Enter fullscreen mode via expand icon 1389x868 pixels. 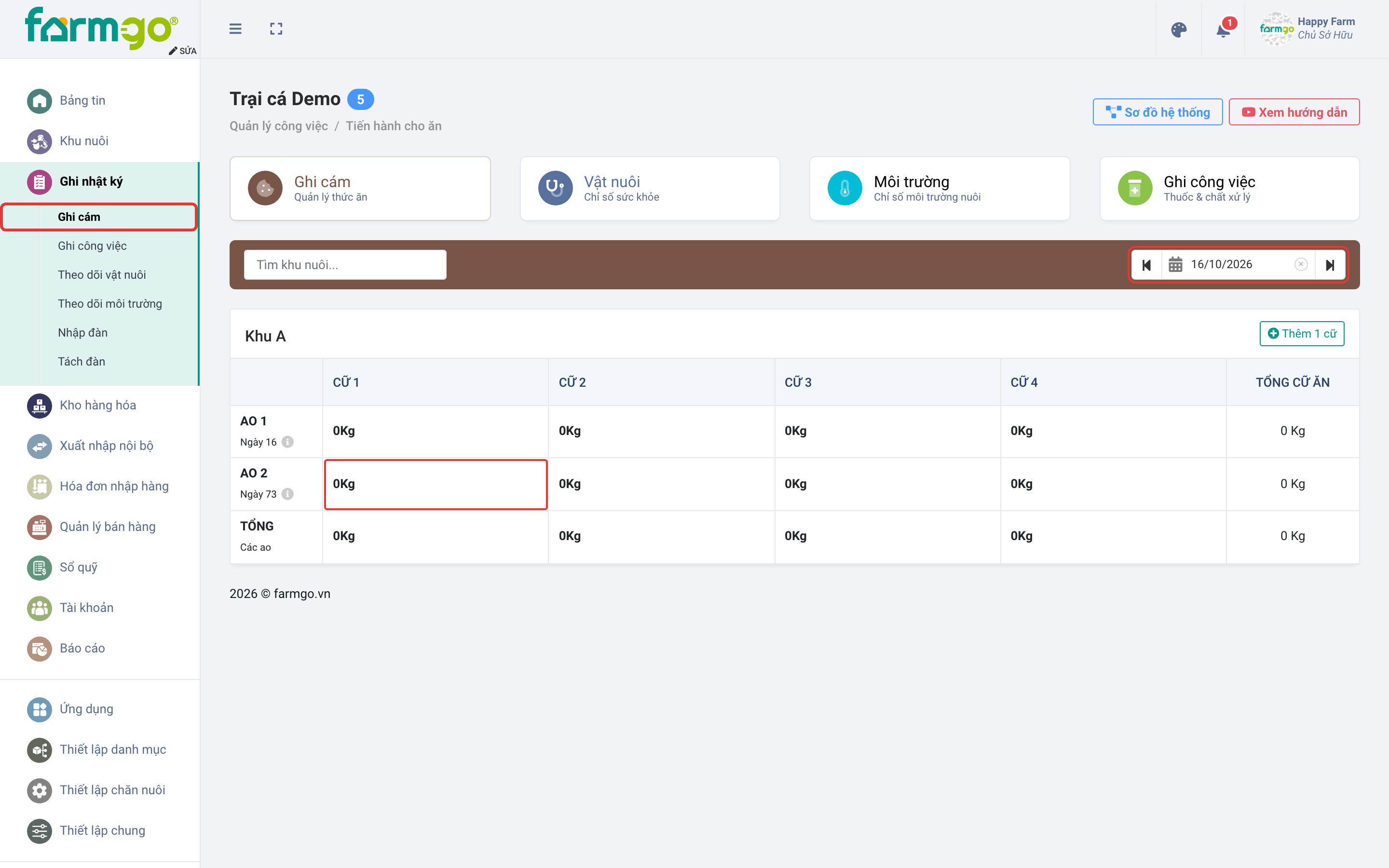(276, 29)
